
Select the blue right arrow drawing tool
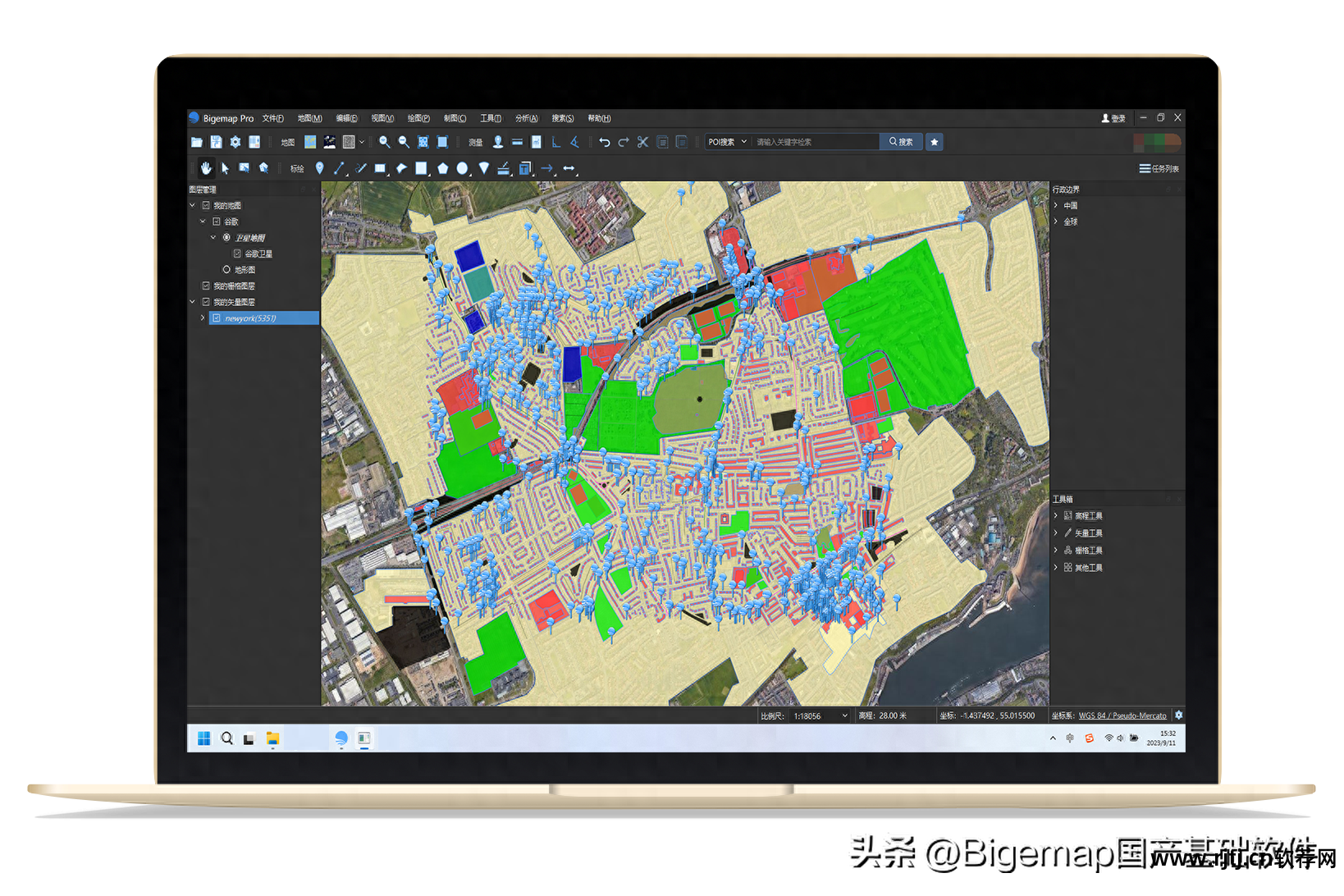[x=547, y=168]
